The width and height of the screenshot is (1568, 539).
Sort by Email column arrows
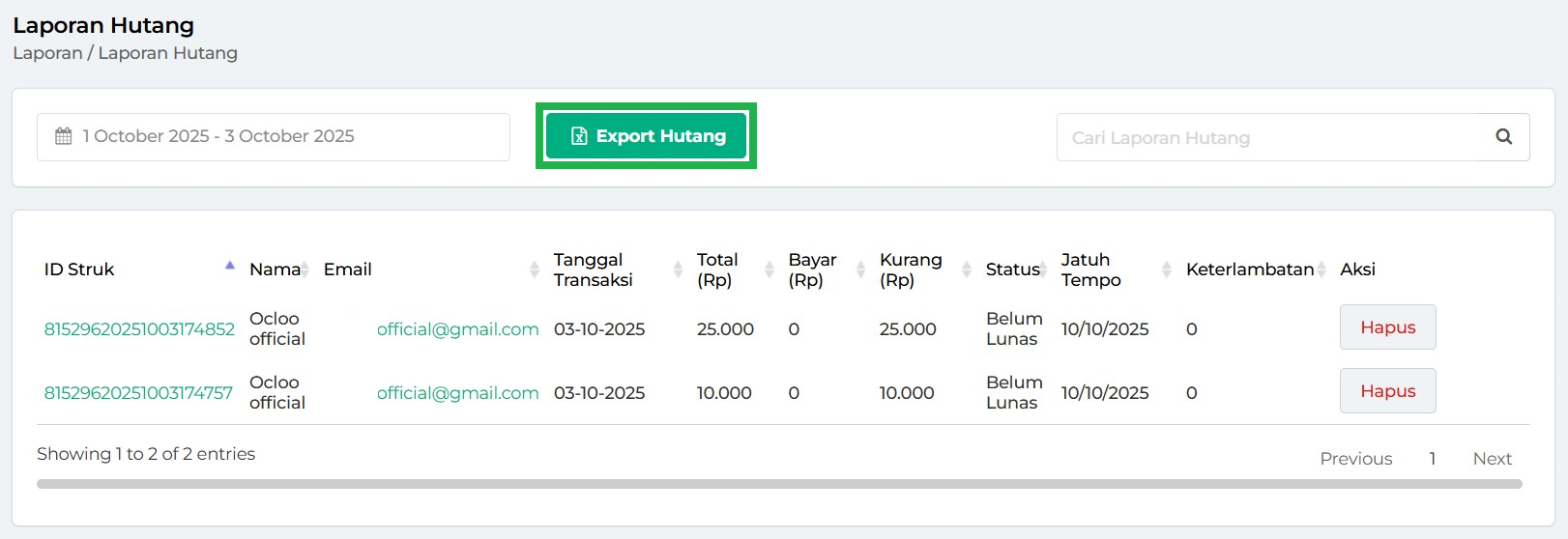pyautogui.click(x=535, y=269)
